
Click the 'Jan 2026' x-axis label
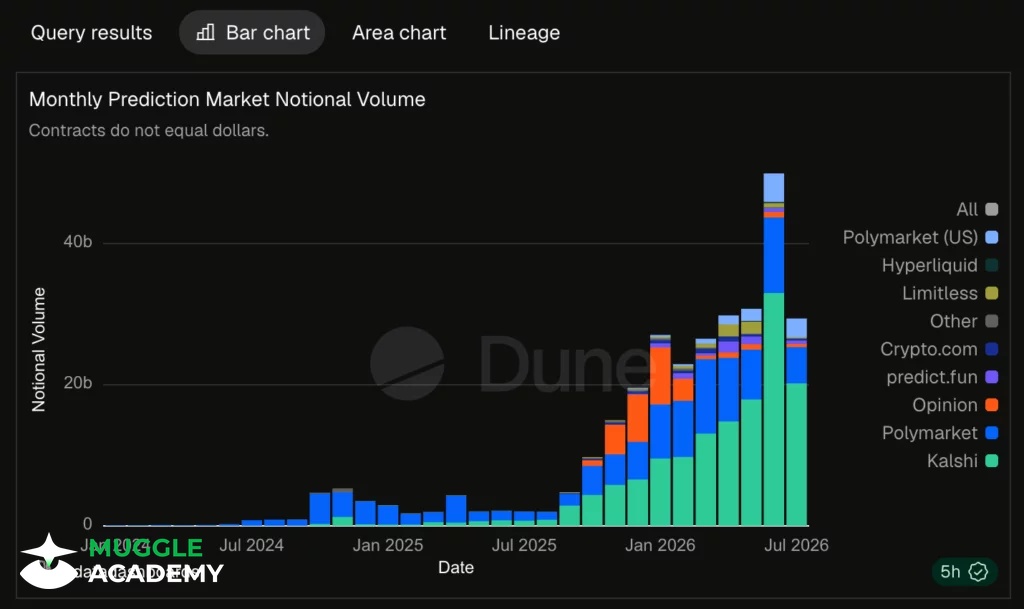pos(660,545)
